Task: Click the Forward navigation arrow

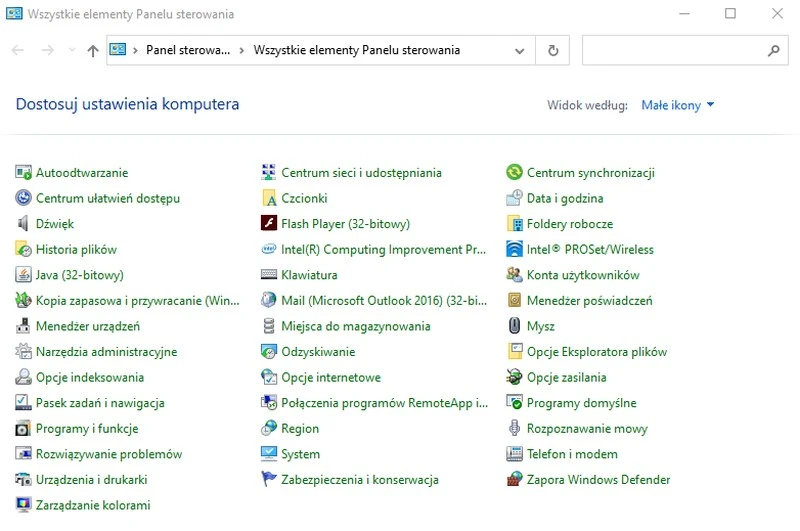Action: coord(47,50)
